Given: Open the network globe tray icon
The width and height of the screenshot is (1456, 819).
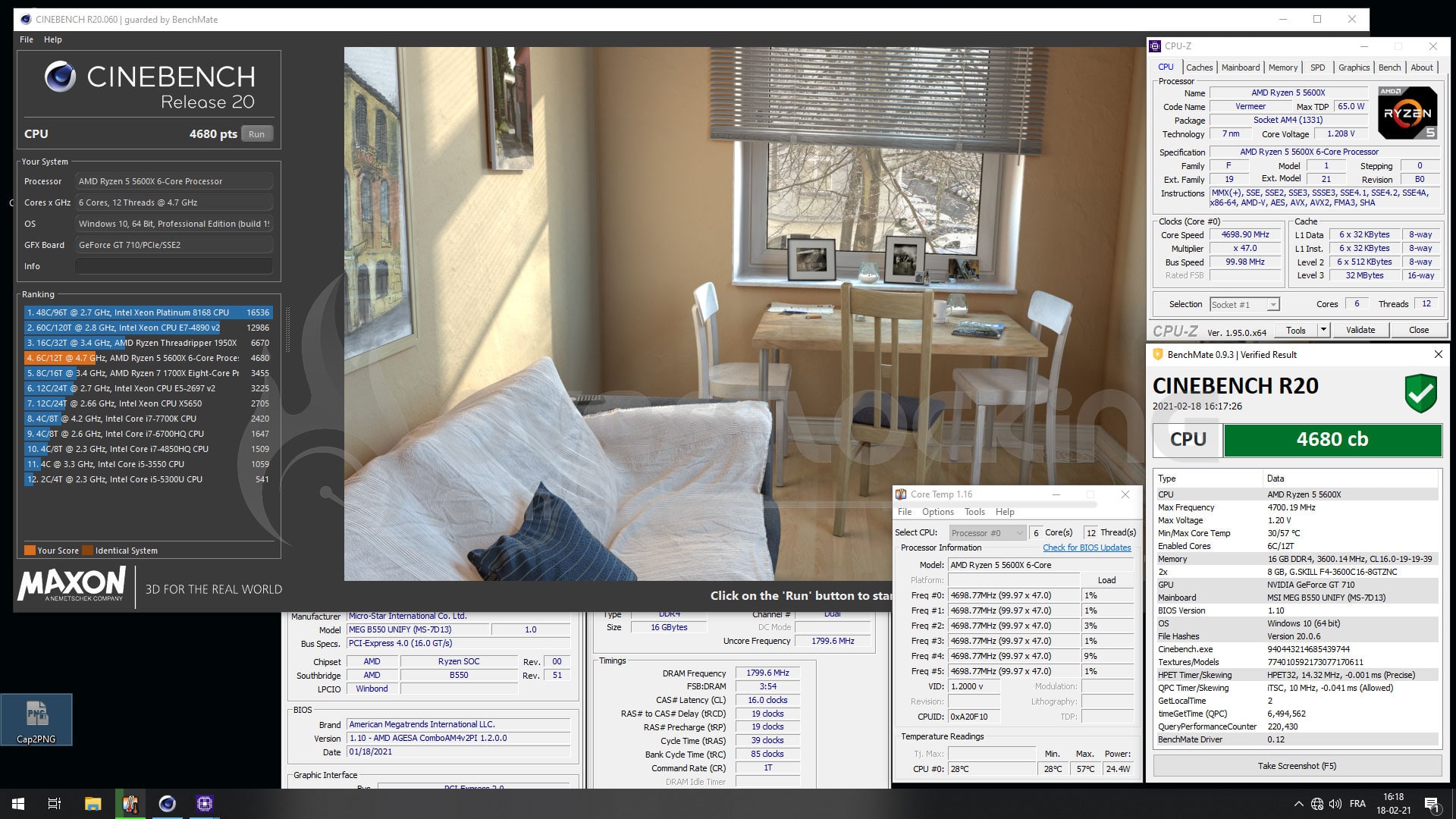Looking at the screenshot, I should coord(1317,804).
